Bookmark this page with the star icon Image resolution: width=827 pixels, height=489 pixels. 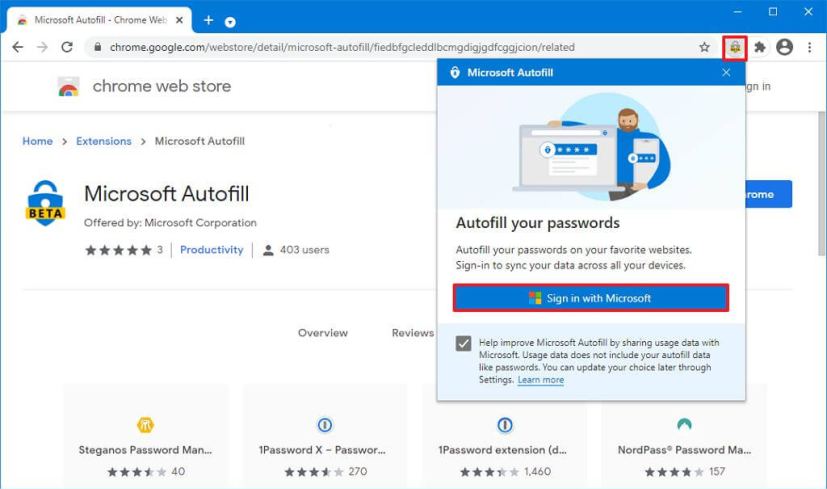click(704, 47)
